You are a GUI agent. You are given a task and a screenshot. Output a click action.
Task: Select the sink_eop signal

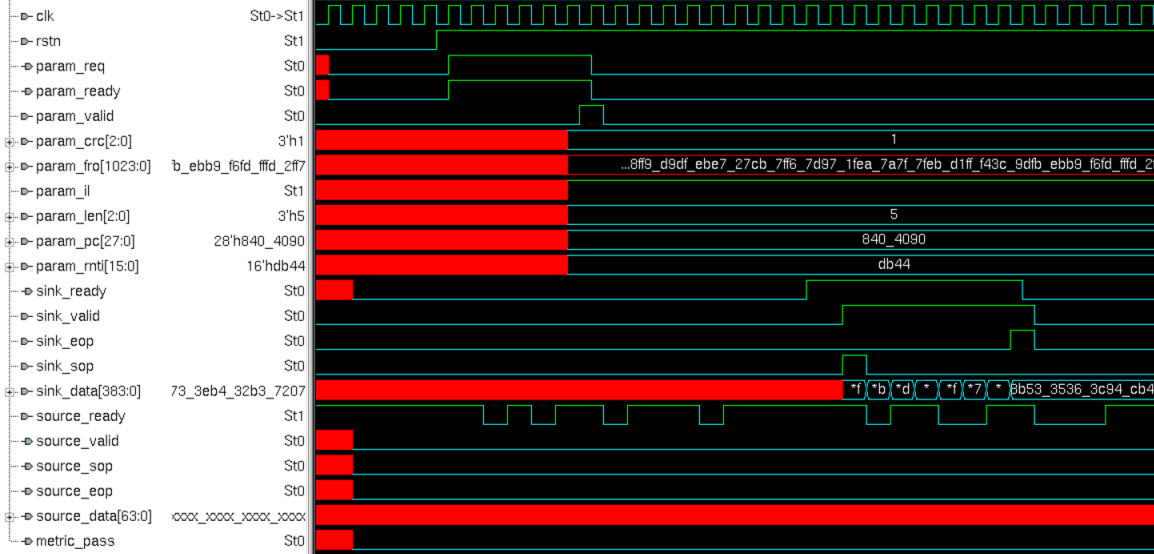(x=65, y=341)
